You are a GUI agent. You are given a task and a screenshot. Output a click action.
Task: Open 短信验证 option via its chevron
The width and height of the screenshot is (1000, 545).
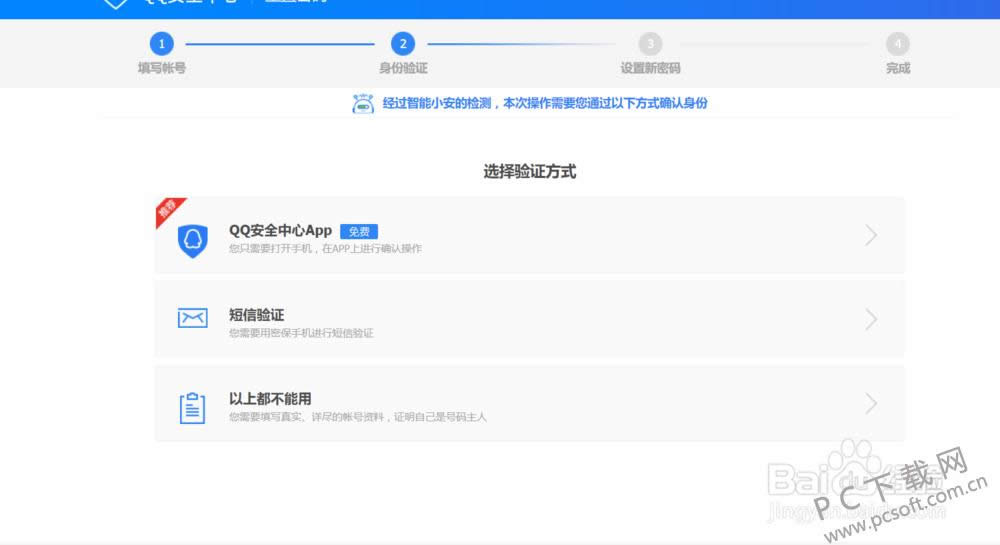871,319
